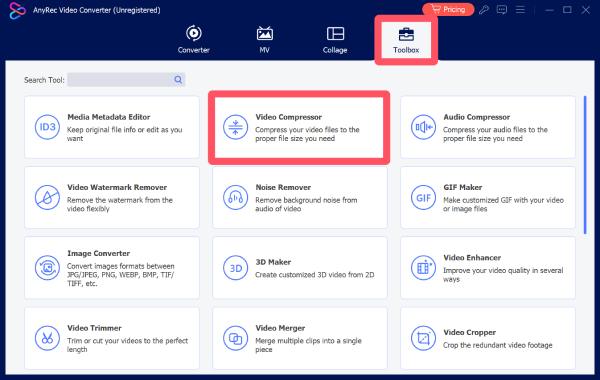Click the Video Trimmer scissors icon
The image size is (600, 380).
47,338
